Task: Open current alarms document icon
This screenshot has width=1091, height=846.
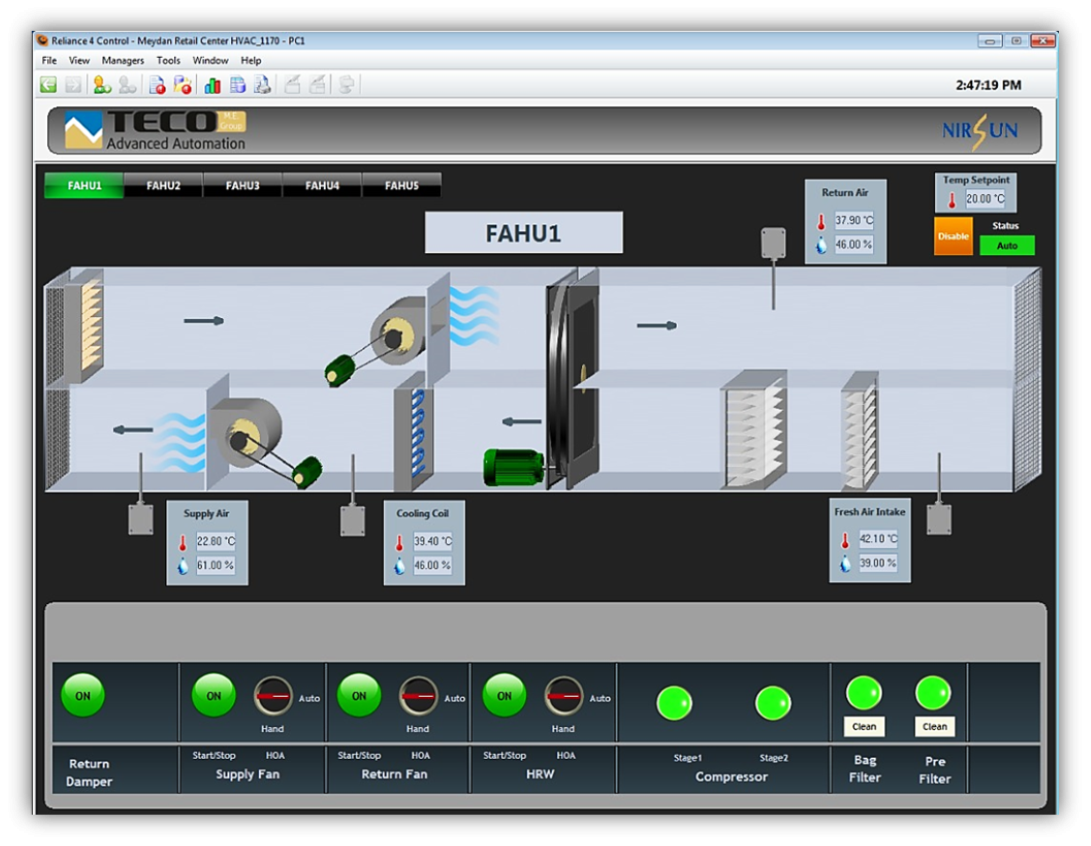Action: (x=157, y=86)
